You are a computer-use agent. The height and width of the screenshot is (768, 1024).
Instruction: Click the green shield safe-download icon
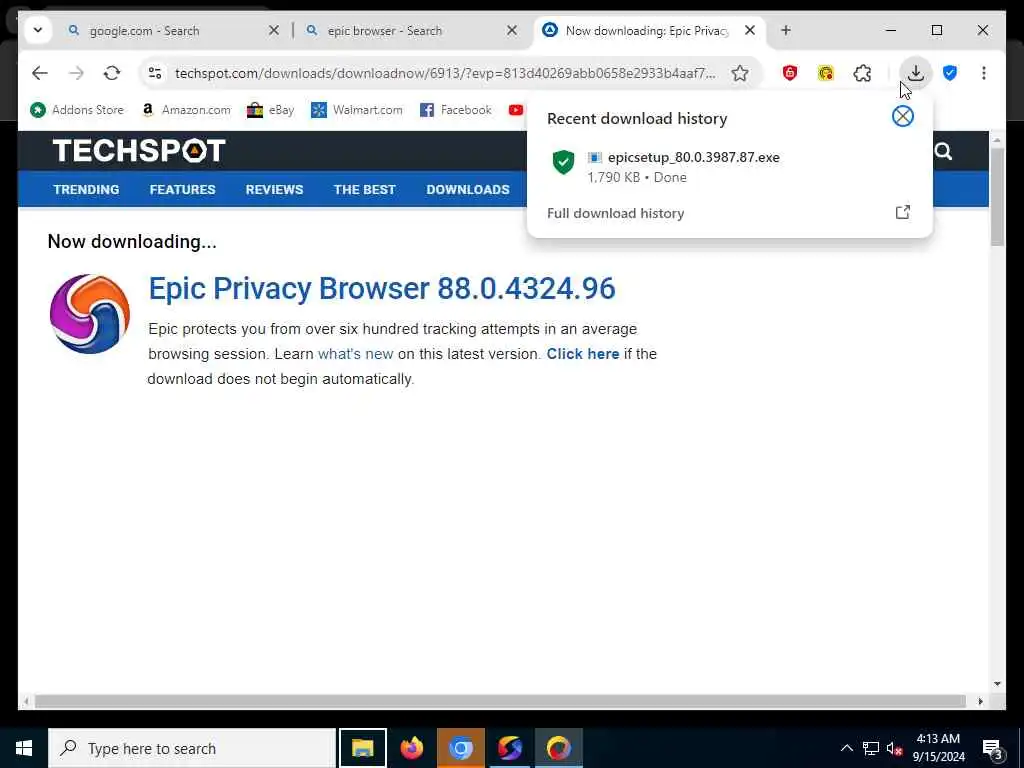click(x=563, y=162)
